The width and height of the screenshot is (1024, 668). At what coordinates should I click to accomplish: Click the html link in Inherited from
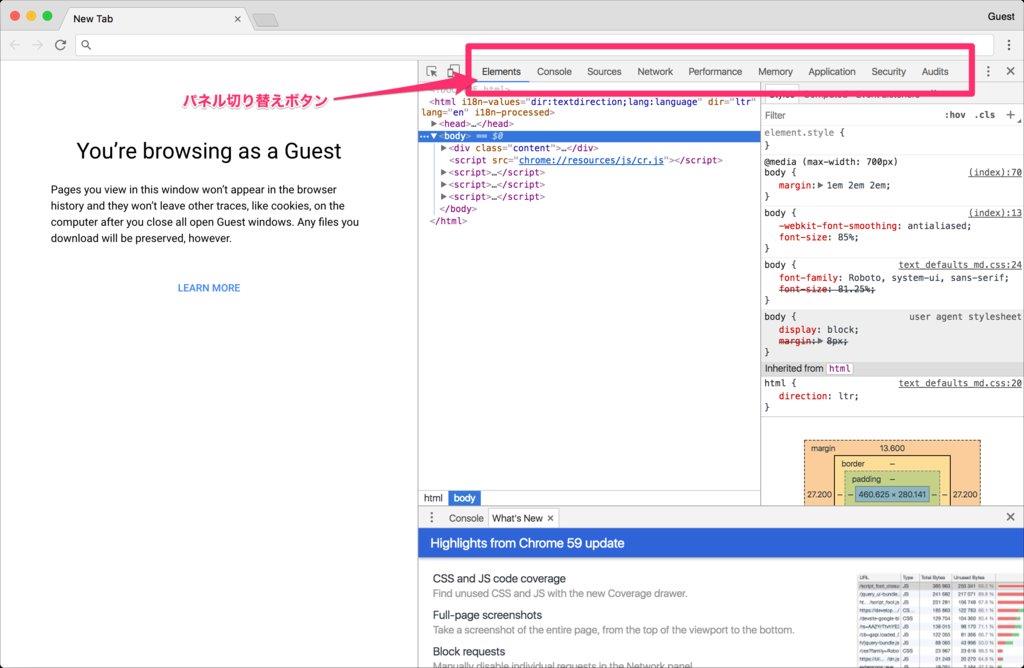[x=839, y=368]
